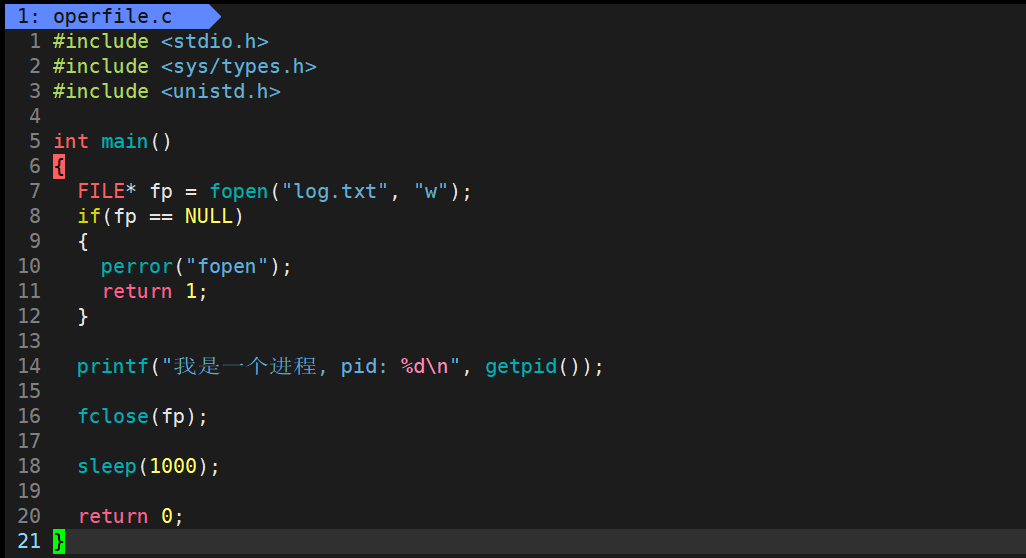
Task: Click line number 19 in the gutter
Action: (29, 491)
